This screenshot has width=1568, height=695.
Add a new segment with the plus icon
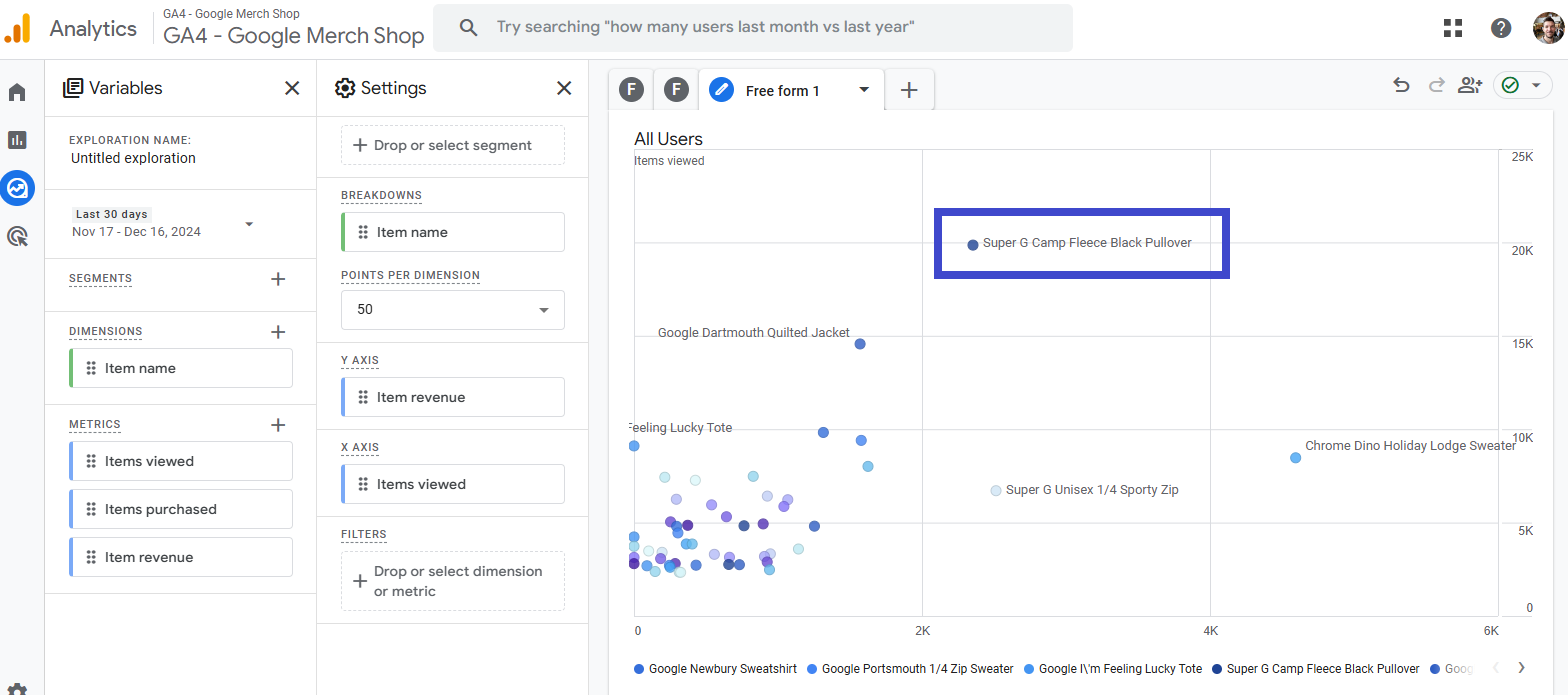point(278,279)
